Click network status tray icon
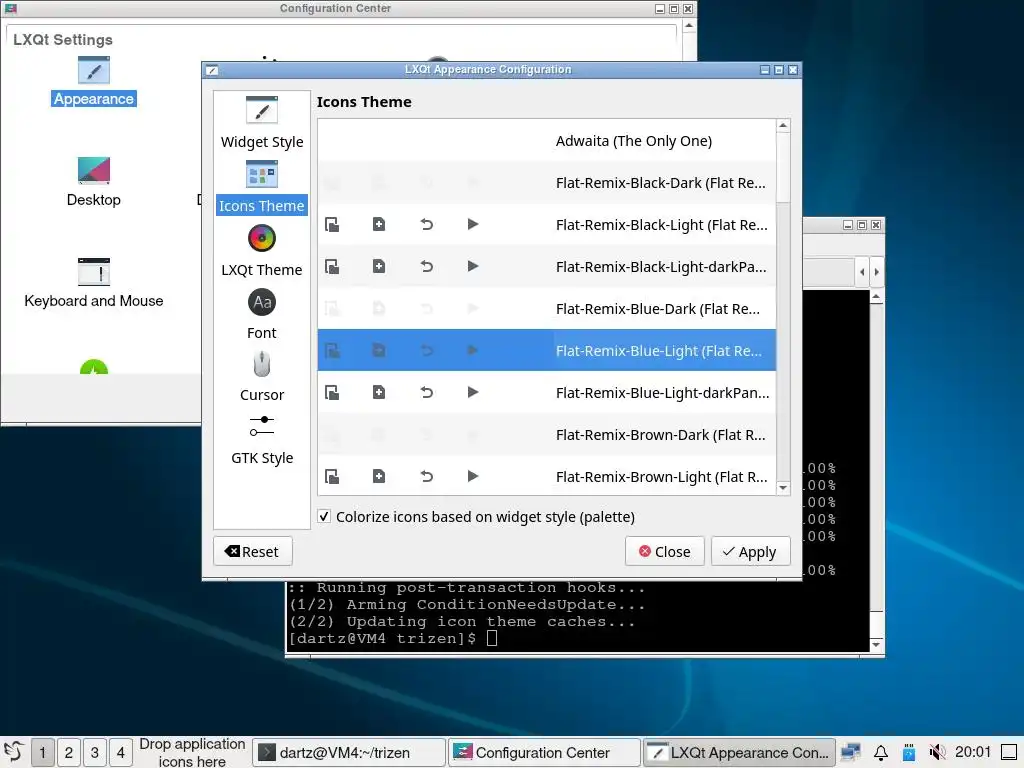Image resolution: width=1024 pixels, height=768 pixels. coord(851,752)
